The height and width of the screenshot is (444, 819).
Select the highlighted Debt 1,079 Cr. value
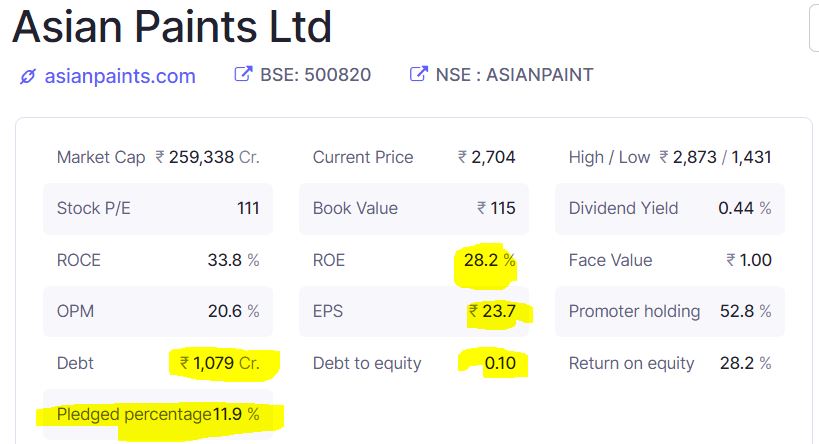(x=220, y=363)
